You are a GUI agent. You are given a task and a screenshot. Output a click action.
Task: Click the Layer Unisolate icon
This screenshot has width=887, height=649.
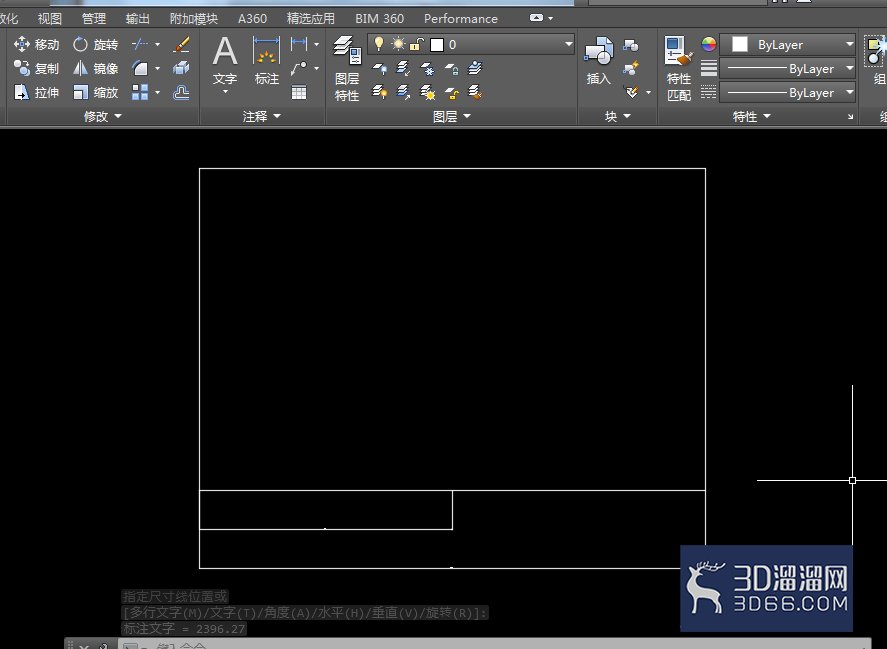[x=403, y=92]
